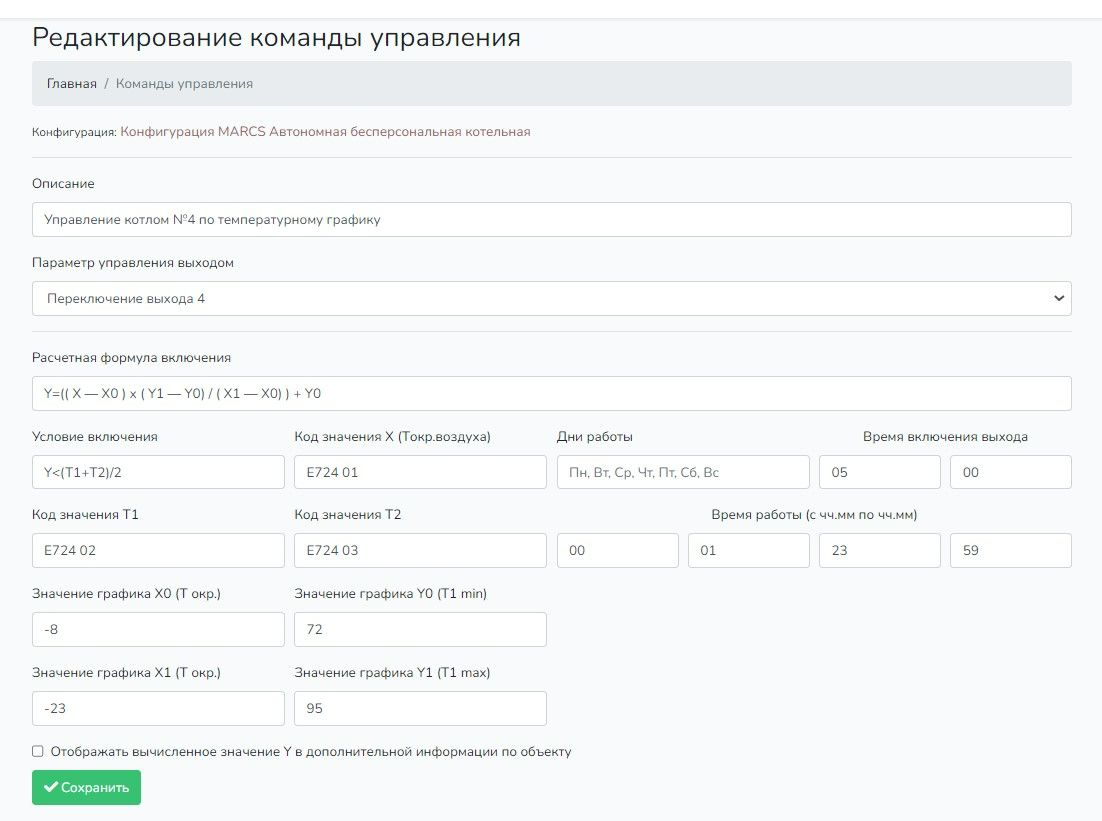Viewport: 1102px width, 821px height.
Task: Go to the Главная breadcrumb link
Action: (72, 84)
